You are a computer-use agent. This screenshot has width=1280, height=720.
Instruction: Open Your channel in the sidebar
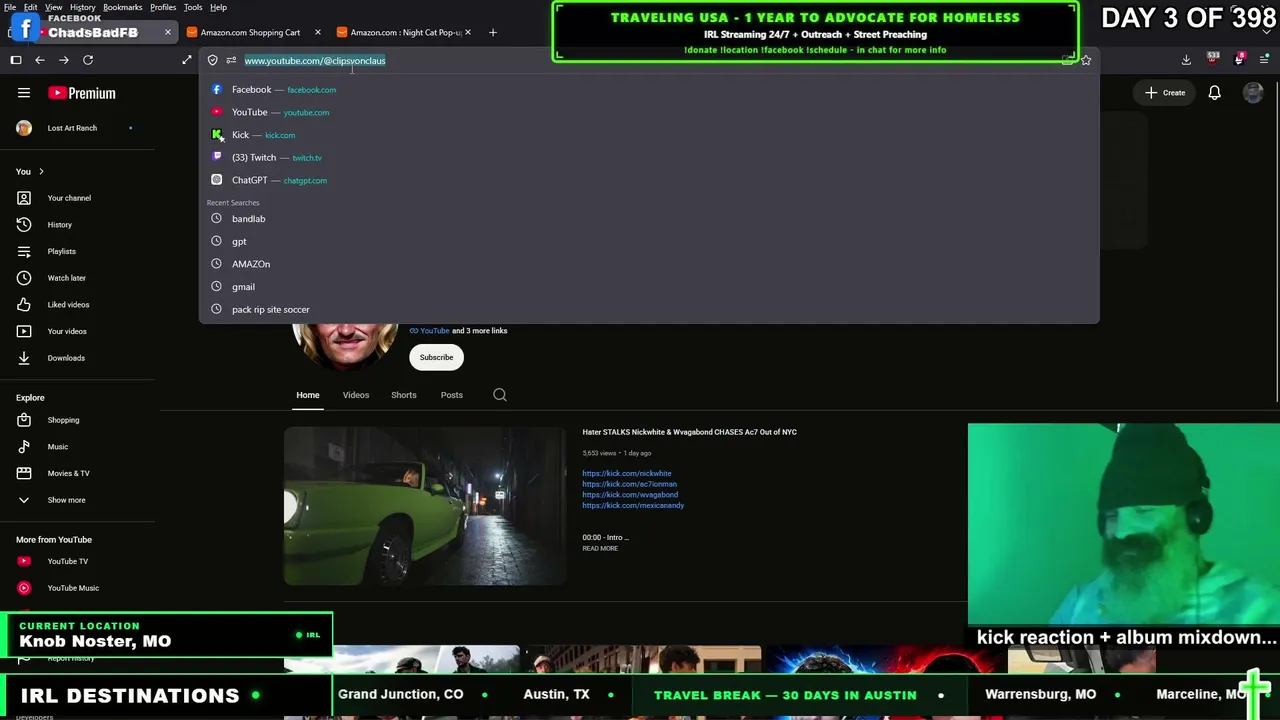click(x=69, y=198)
